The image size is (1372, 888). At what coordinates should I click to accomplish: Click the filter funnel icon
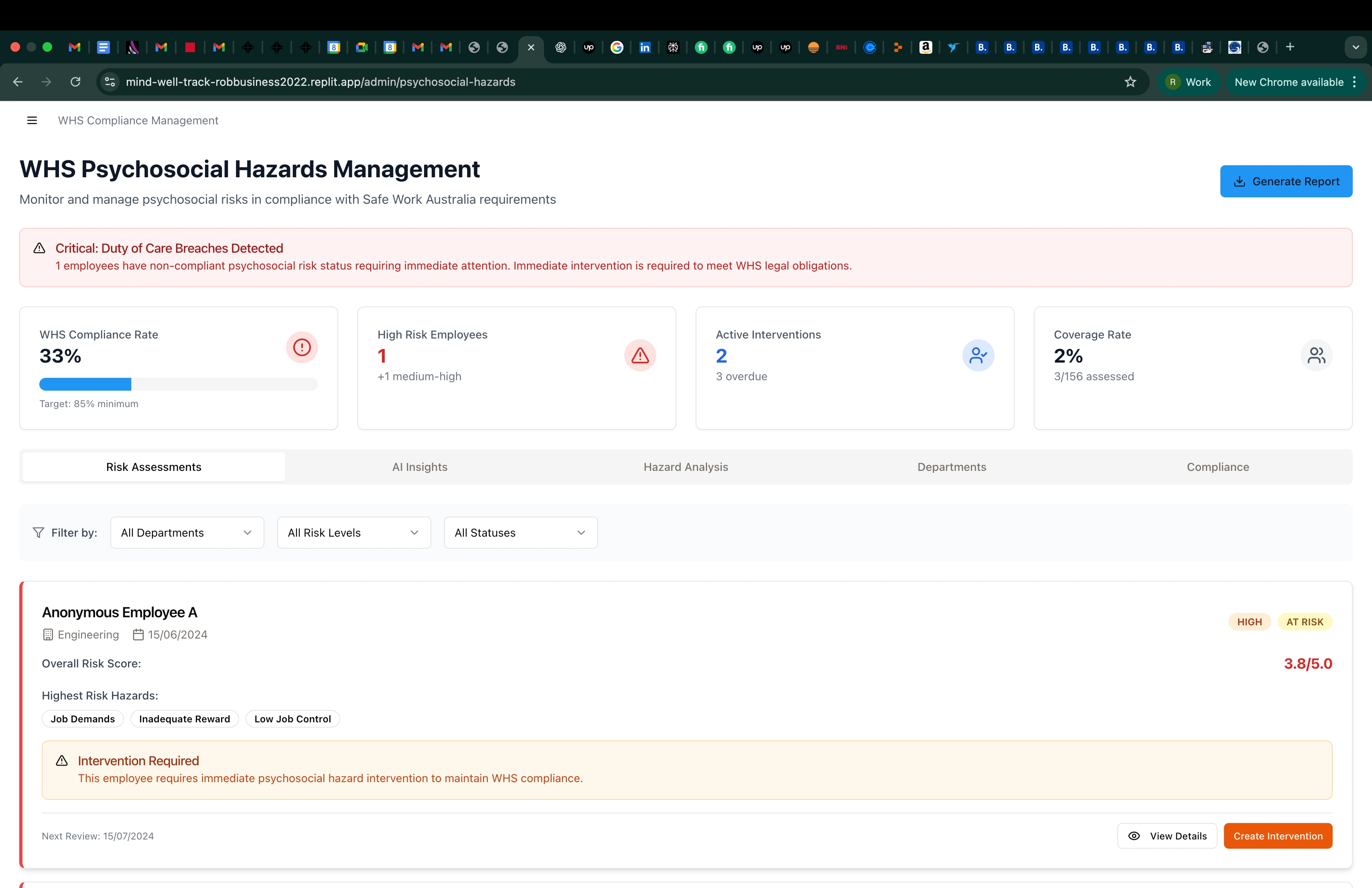click(39, 533)
